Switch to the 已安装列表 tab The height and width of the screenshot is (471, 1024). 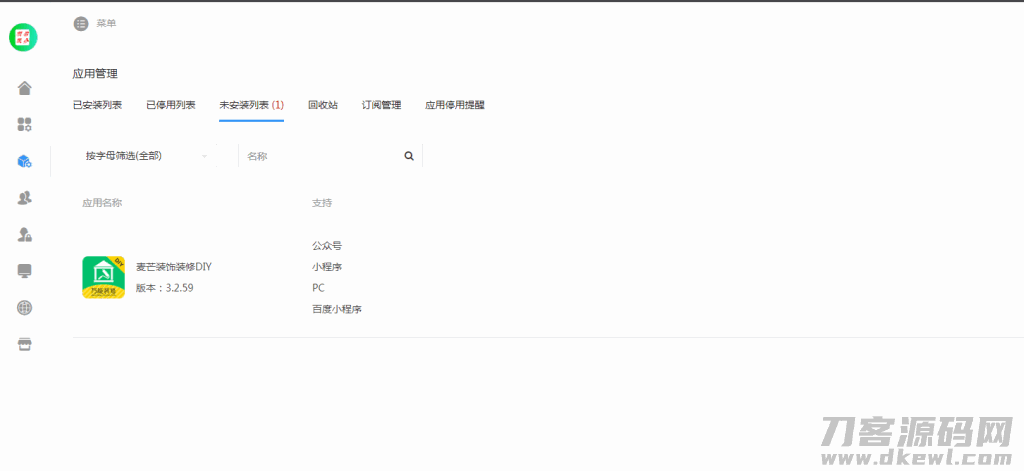click(x=97, y=105)
